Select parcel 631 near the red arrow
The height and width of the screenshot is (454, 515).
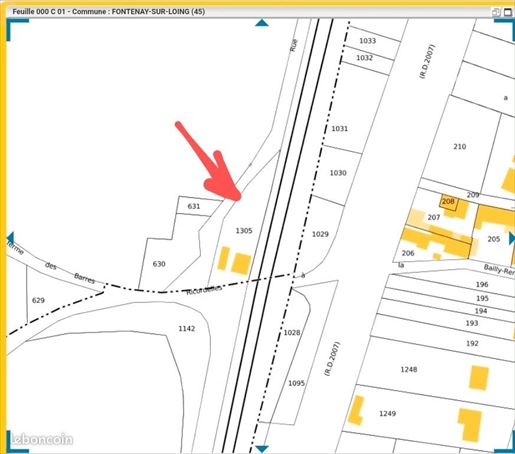[x=194, y=206]
